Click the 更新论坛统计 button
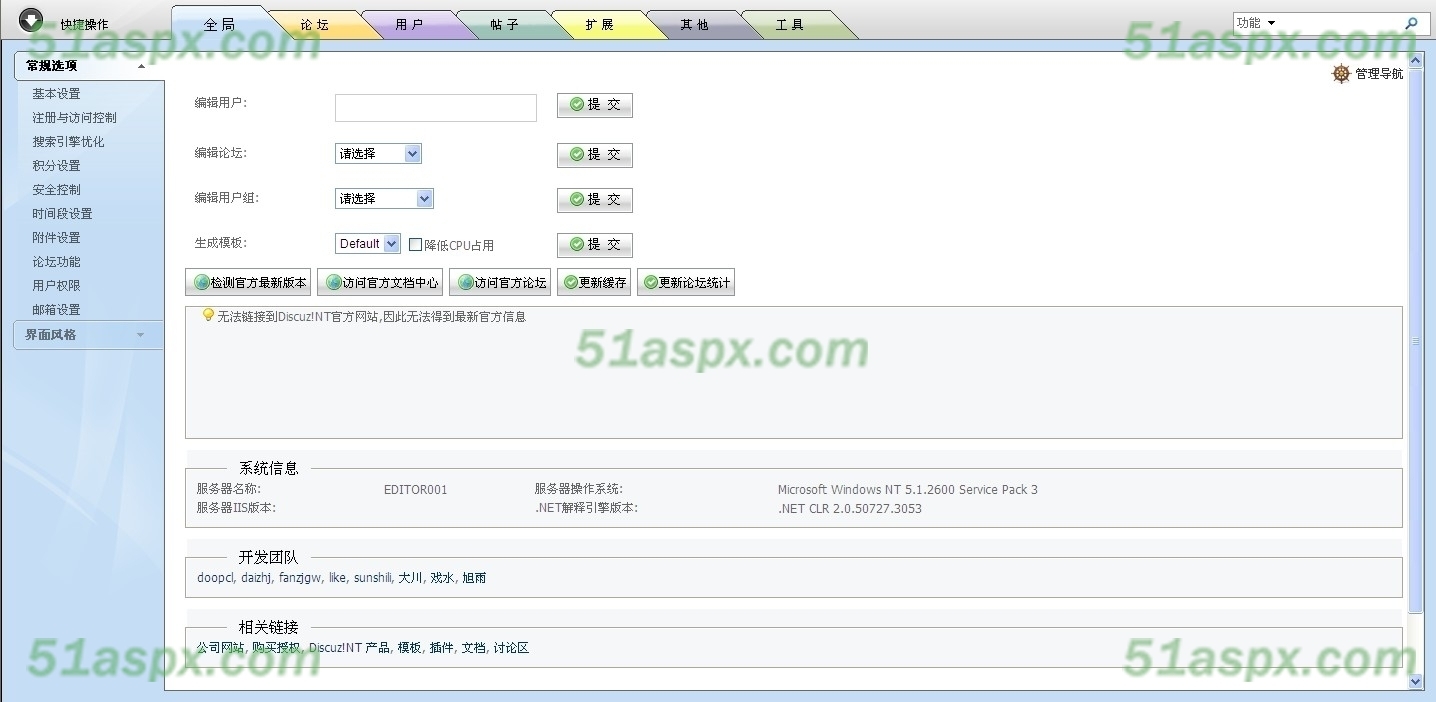1436x702 pixels. coord(686,283)
